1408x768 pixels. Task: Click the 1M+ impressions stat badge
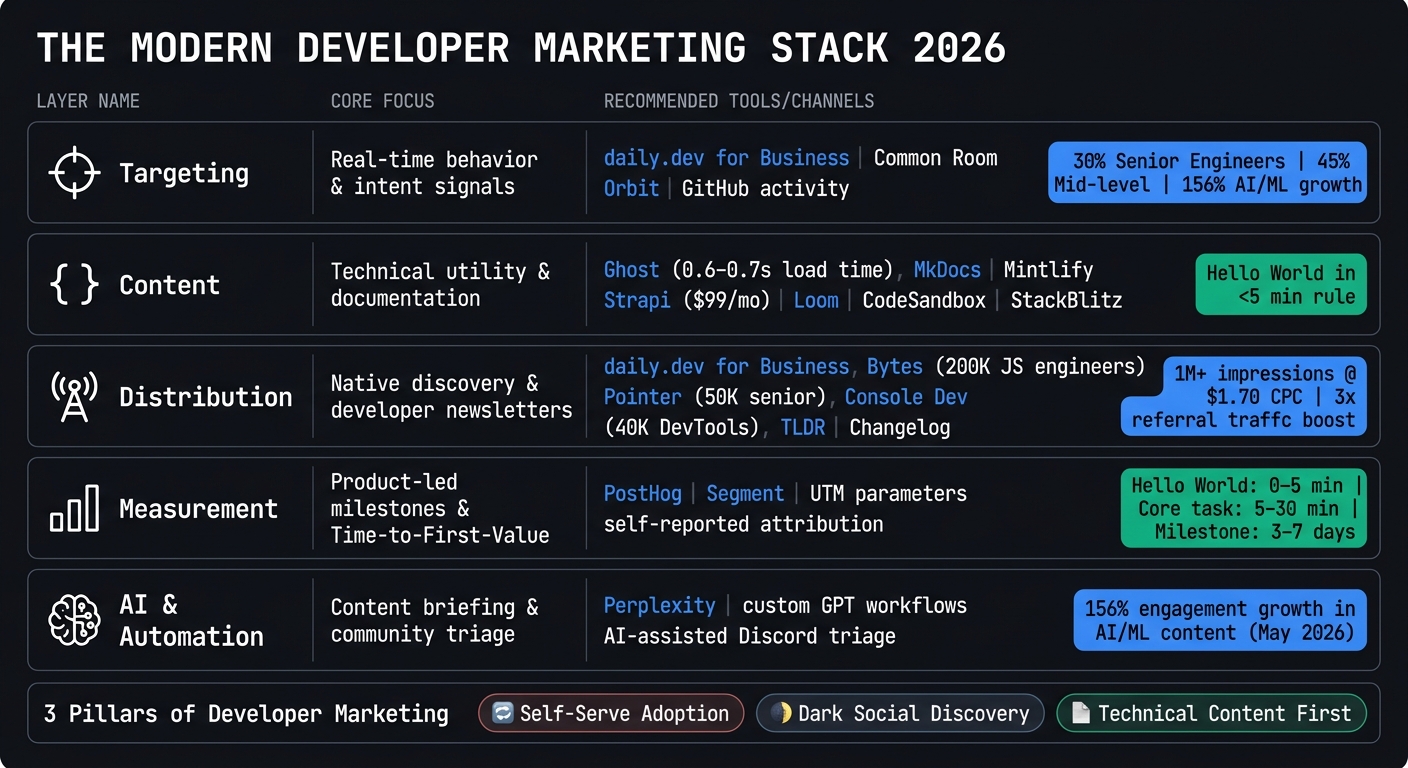[1243, 397]
